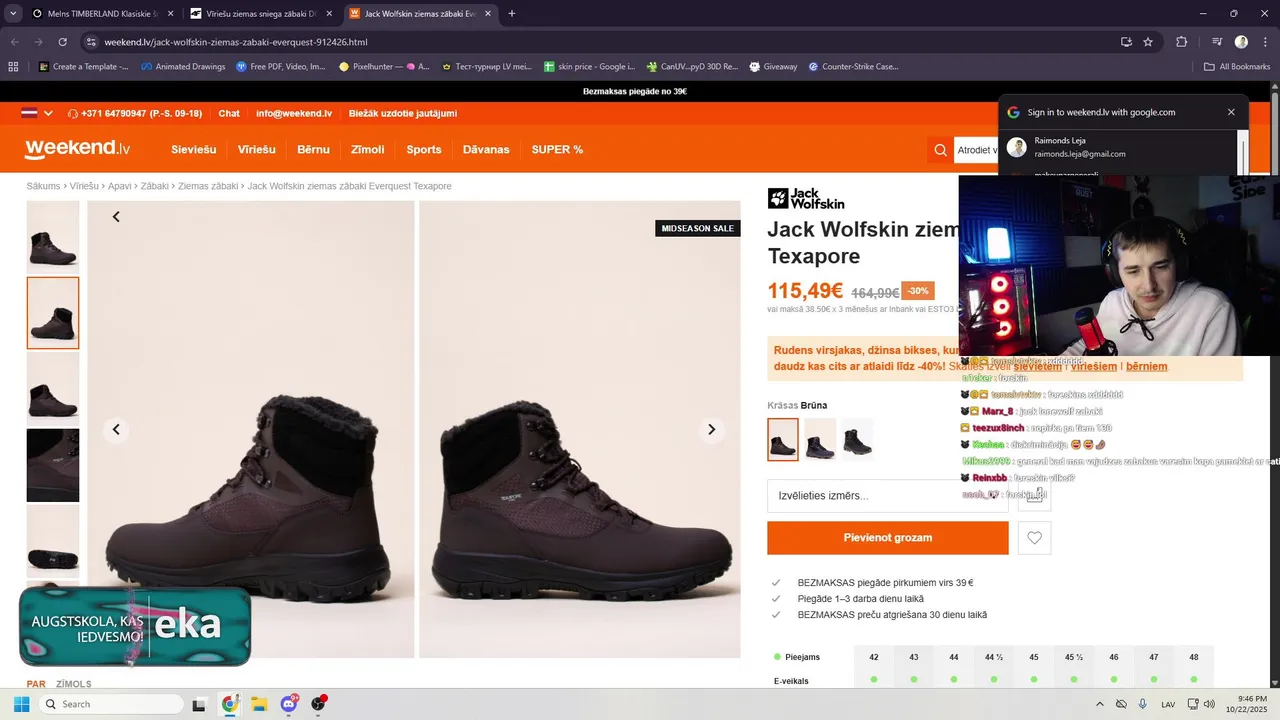The image size is (1280, 720).
Task: Open the Chrome apps grid icon
Action: (13, 67)
